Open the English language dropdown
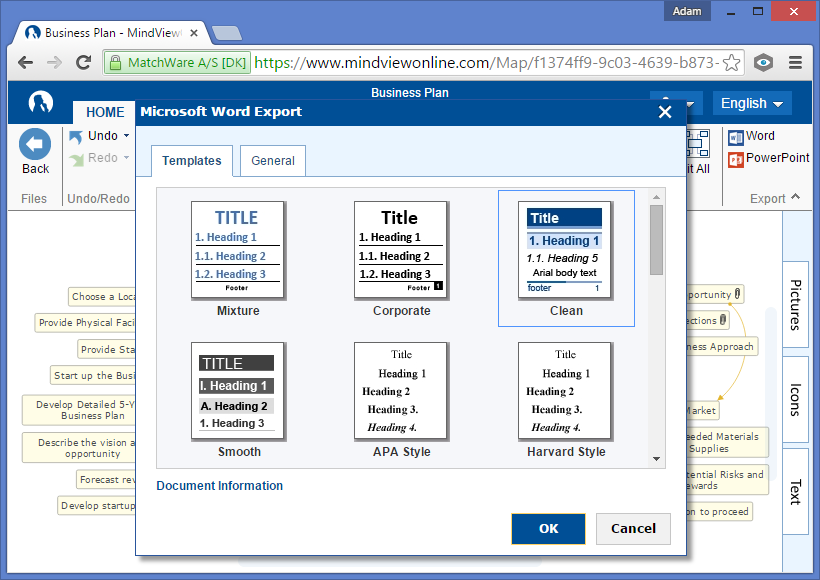820x580 pixels. click(x=752, y=104)
